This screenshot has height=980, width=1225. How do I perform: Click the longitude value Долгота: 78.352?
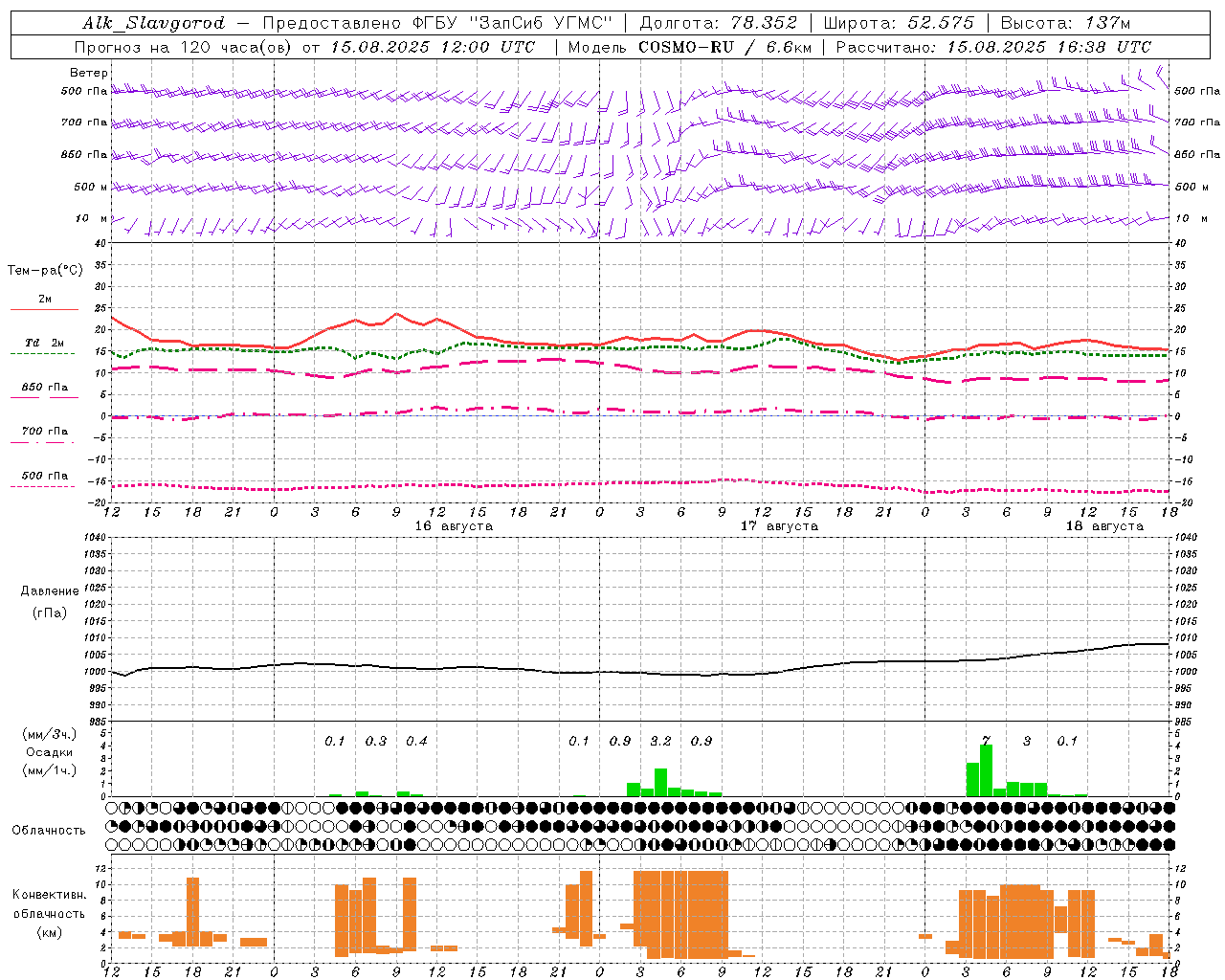[x=718, y=23]
